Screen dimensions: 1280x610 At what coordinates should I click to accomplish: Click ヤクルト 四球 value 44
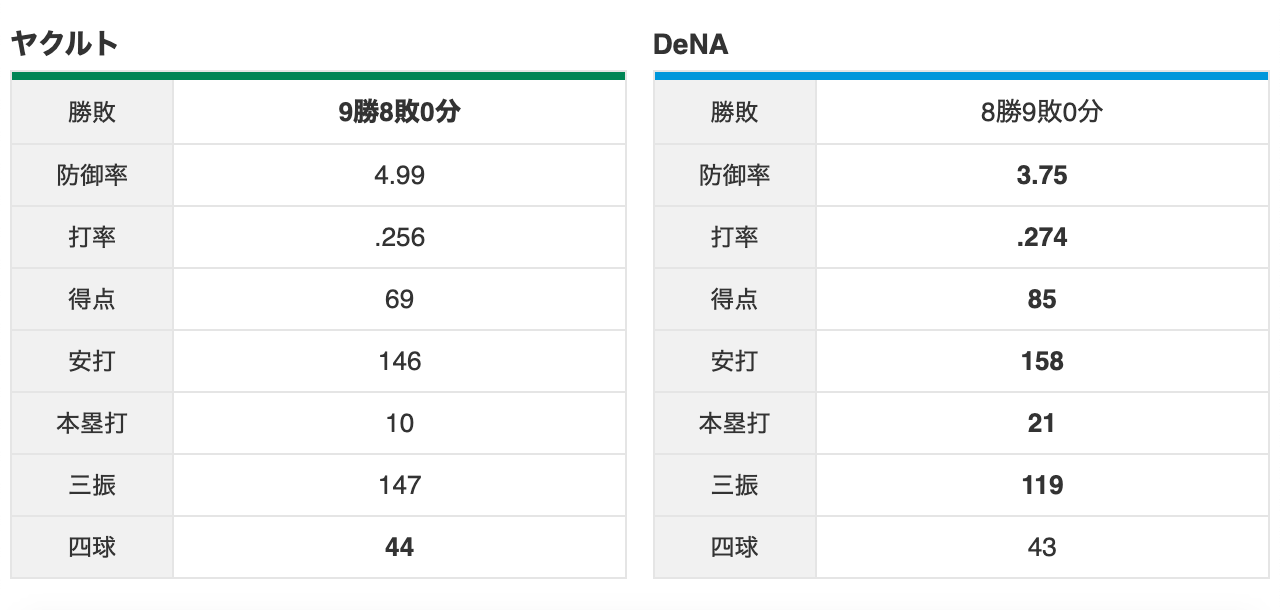pyautogui.click(x=399, y=547)
